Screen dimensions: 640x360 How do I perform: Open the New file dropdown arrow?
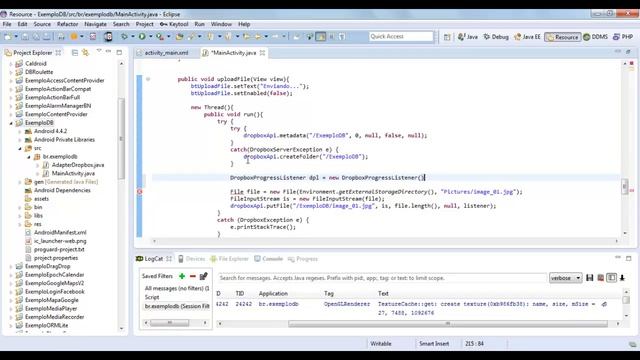tap(16, 37)
